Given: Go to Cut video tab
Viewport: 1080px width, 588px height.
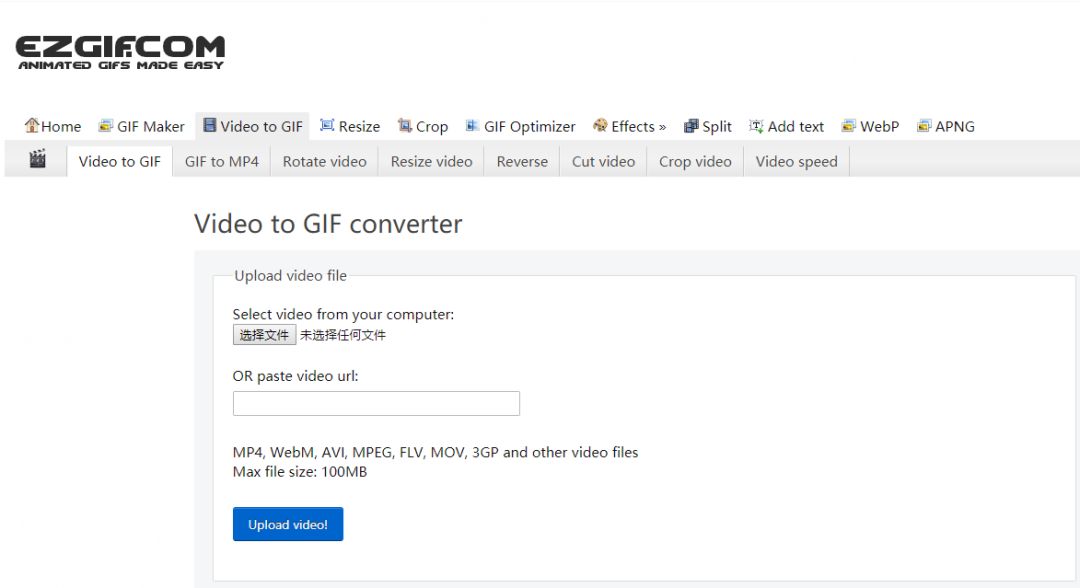Looking at the screenshot, I should click(603, 162).
